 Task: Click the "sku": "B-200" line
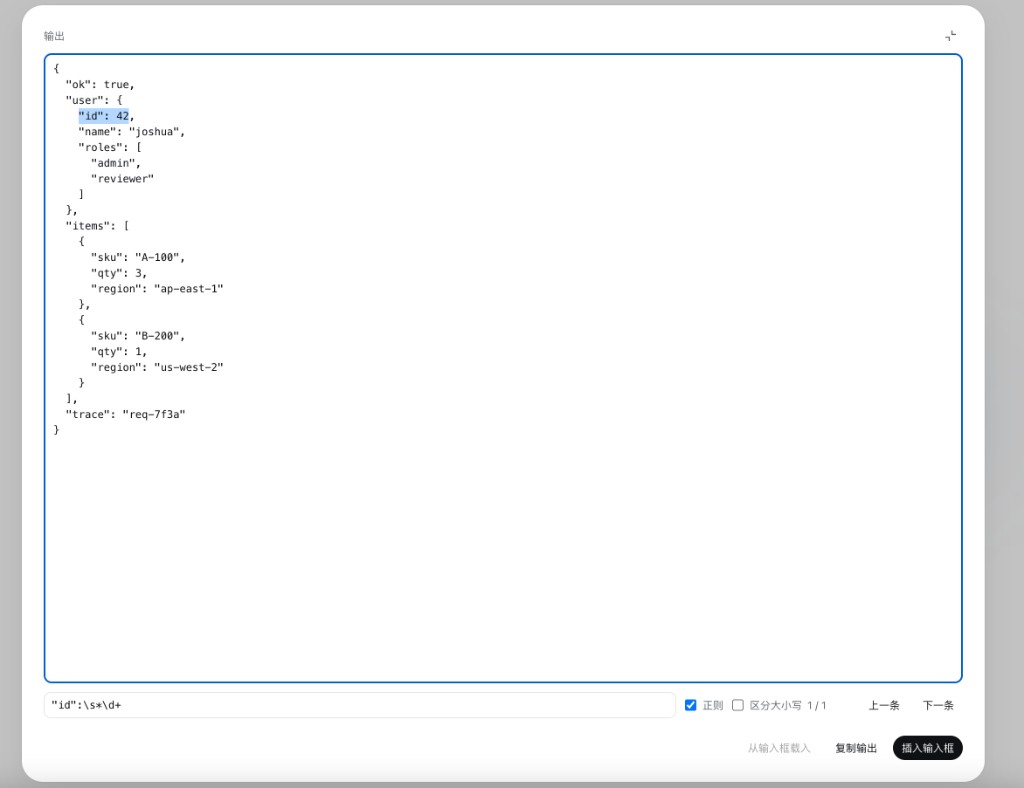[138, 336]
